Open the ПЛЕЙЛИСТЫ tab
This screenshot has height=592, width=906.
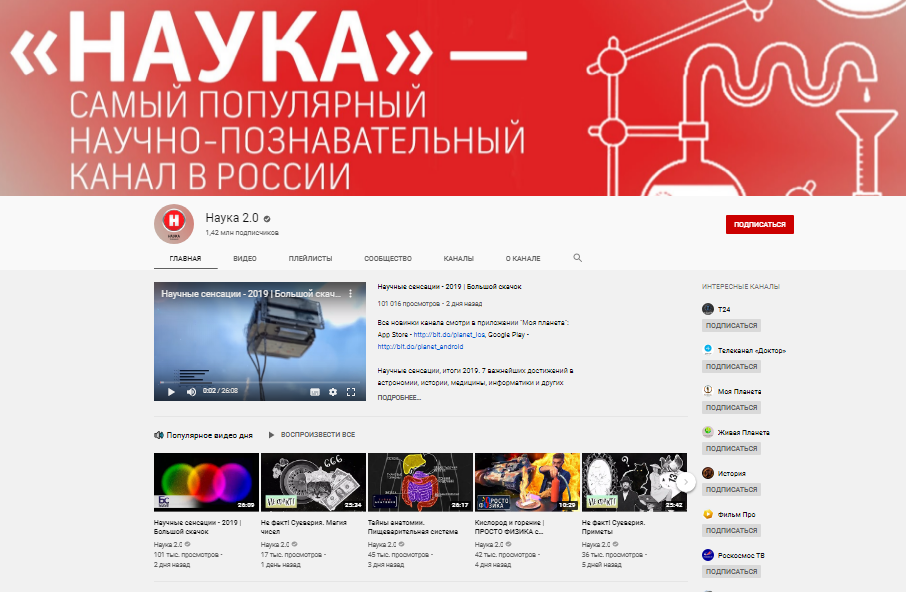[310, 258]
